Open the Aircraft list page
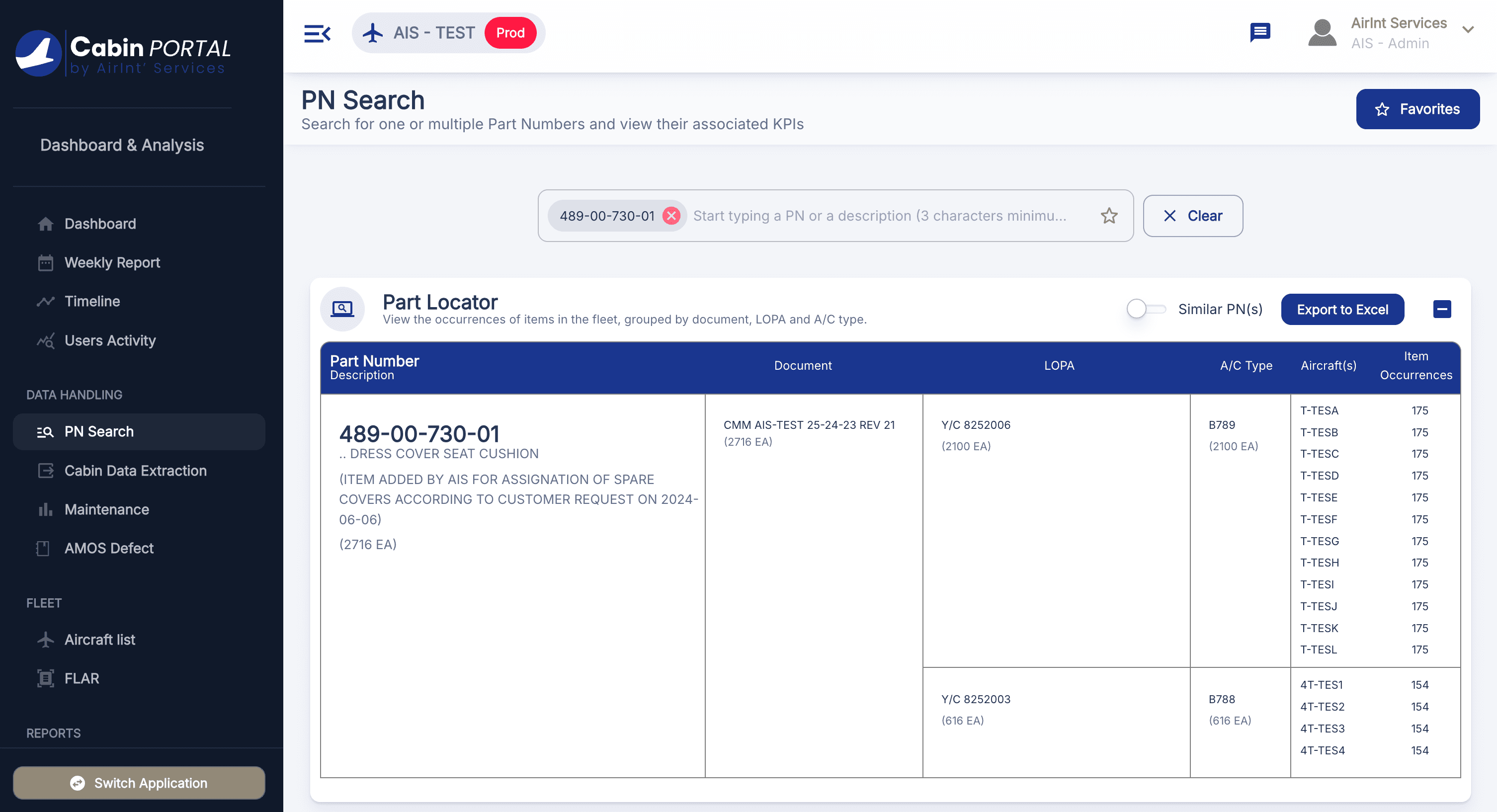1497x812 pixels. pos(99,640)
